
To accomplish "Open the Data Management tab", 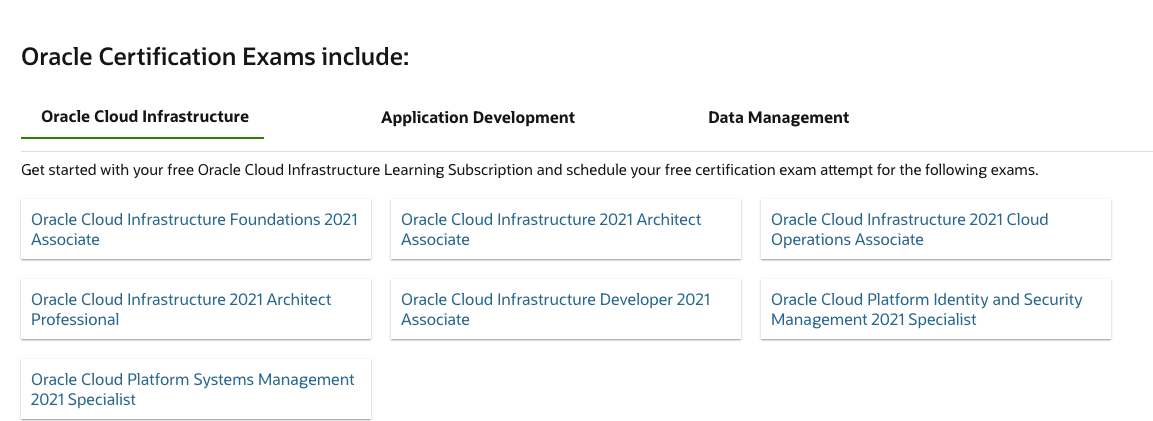I will [778, 117].
